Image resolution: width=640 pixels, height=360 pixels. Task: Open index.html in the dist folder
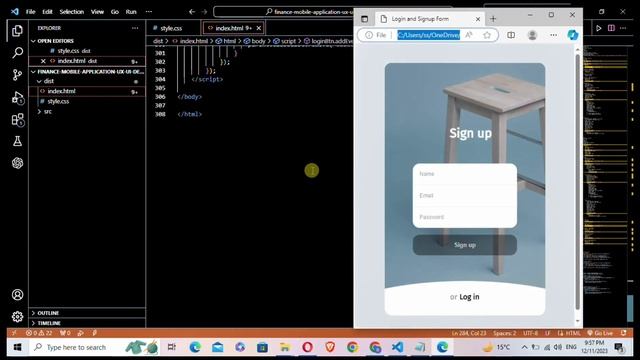tap(61, 91)
